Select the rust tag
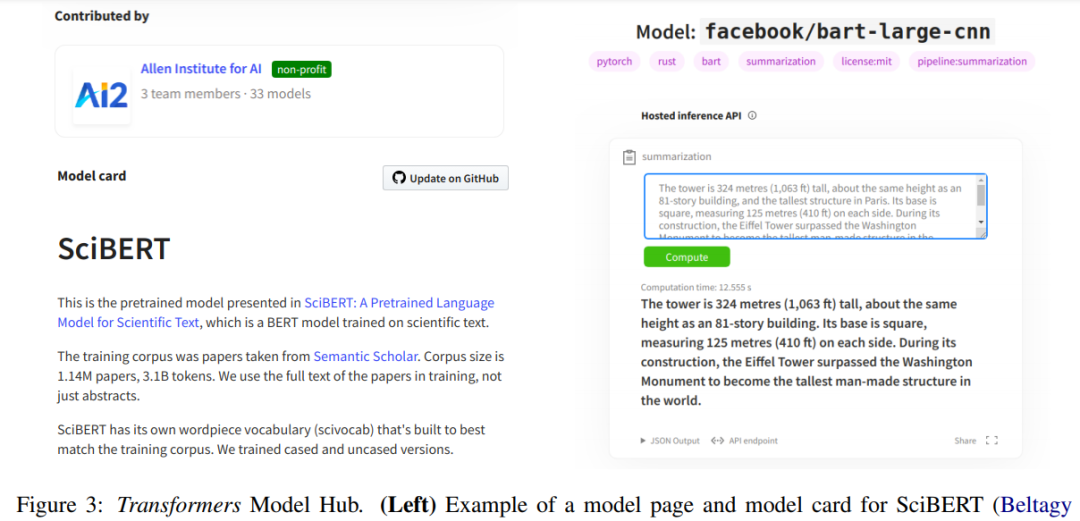Viewport: 1080px width, 521px height. [x=667, y=61]
